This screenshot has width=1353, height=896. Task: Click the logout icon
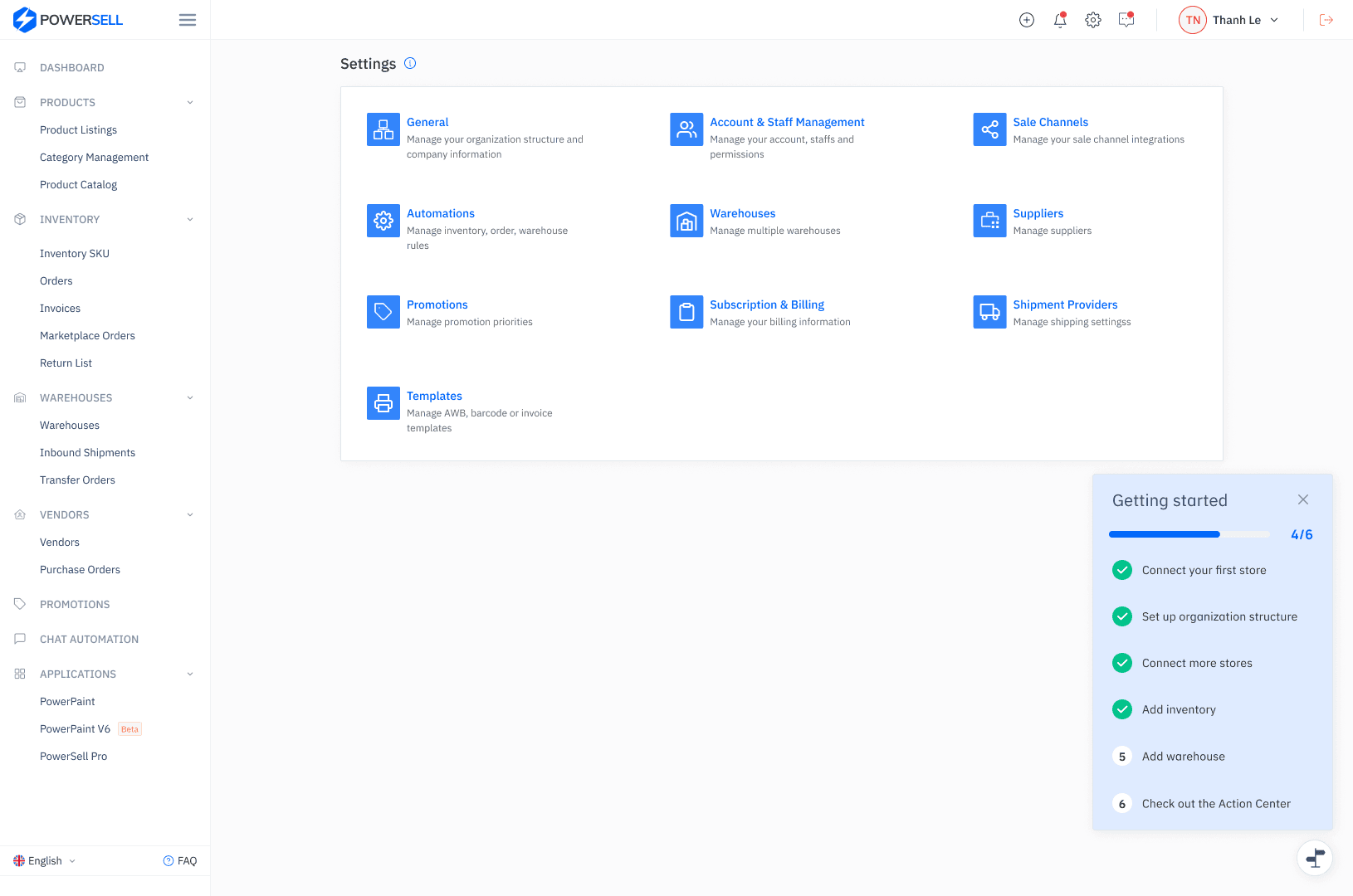pos(1326,20)
